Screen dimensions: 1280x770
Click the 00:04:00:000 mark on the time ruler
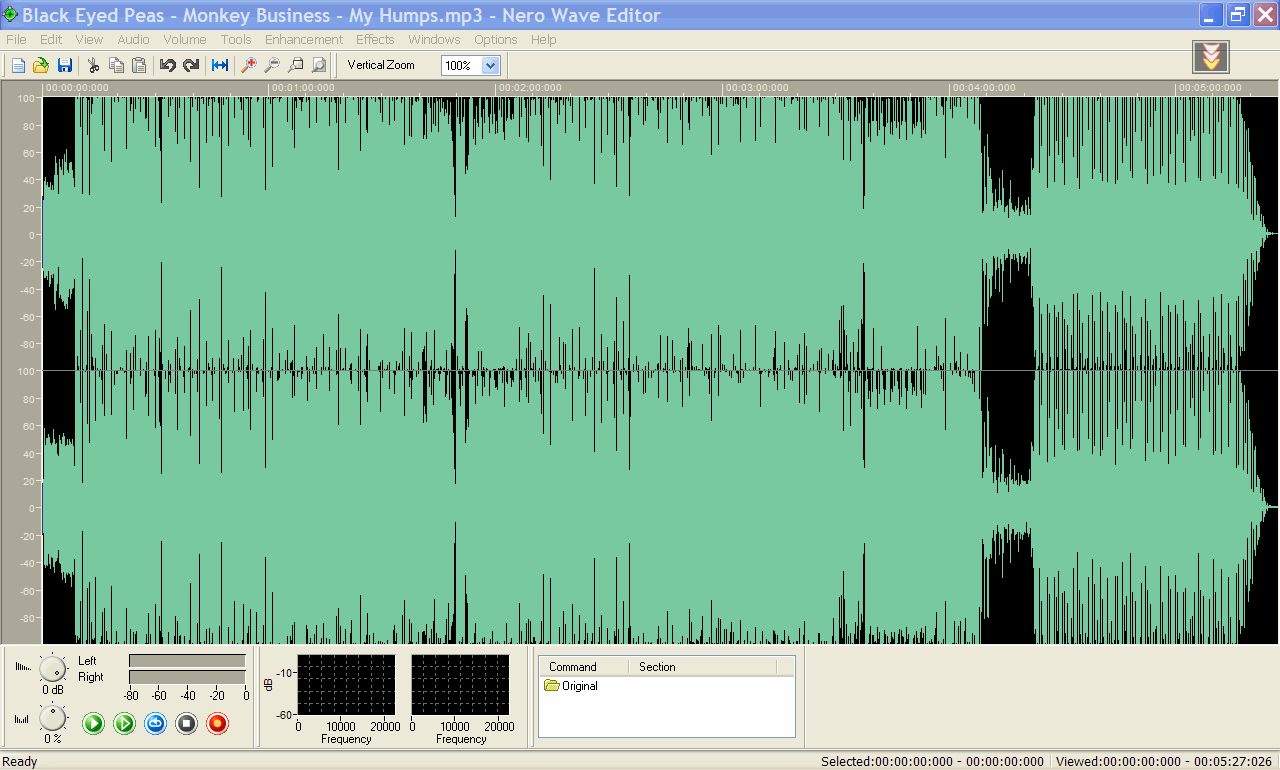tap(984, 88)
